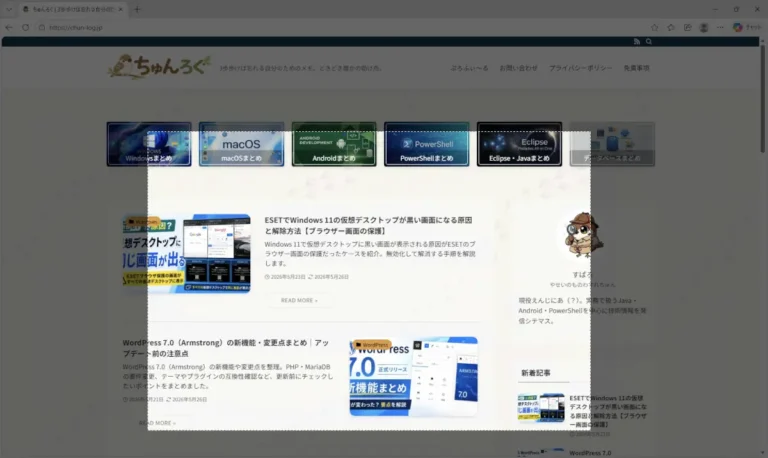Image resolution: width=768 pixels, height=458 pixels.
Task: Go back using the browser back arrow
Action: (9, 27)
